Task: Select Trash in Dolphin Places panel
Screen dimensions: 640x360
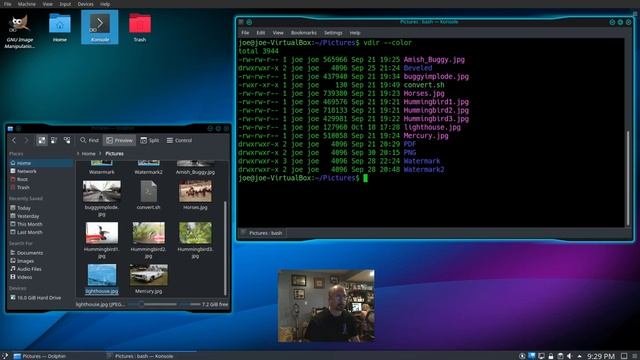Action: pos(40,187)
